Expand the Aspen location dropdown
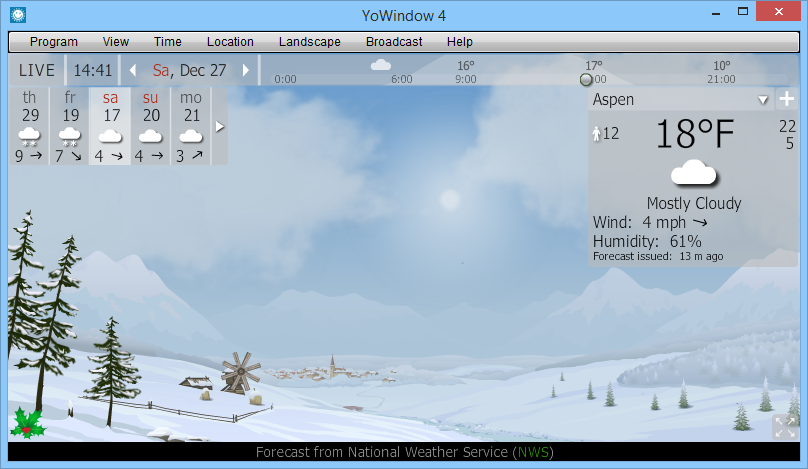 point(763,99)
